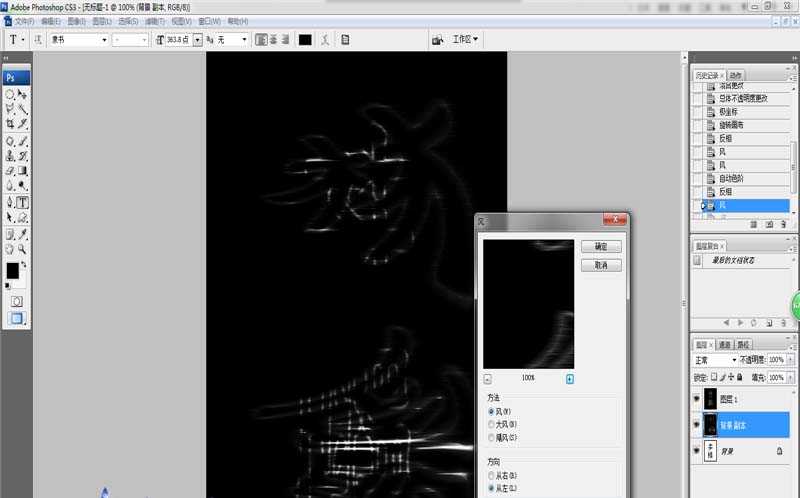
Task: Open the character palette icon in options bar
Action: coord(345,40)
